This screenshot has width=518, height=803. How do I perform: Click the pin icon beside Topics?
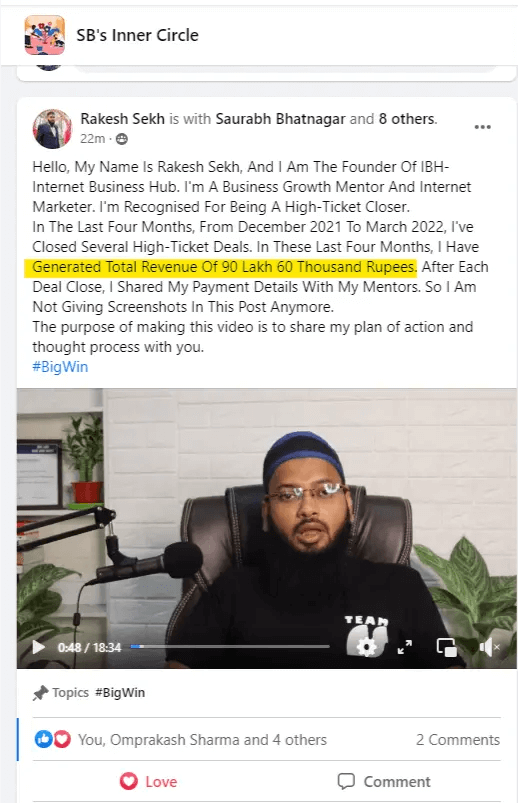pyautogui.click(x=40, y=693)
